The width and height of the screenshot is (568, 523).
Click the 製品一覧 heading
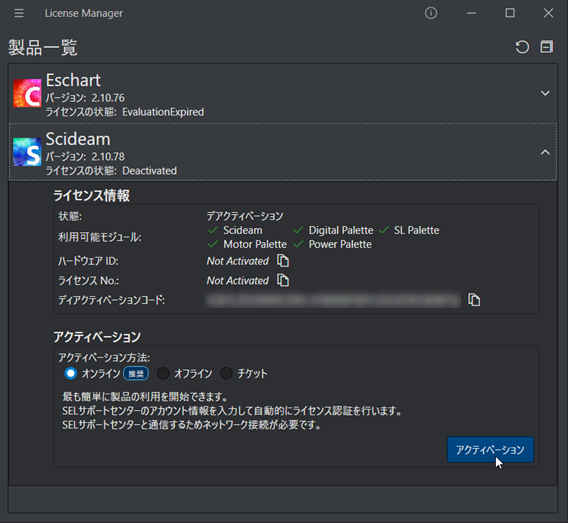pyautogui.click(x=43, y=47)
